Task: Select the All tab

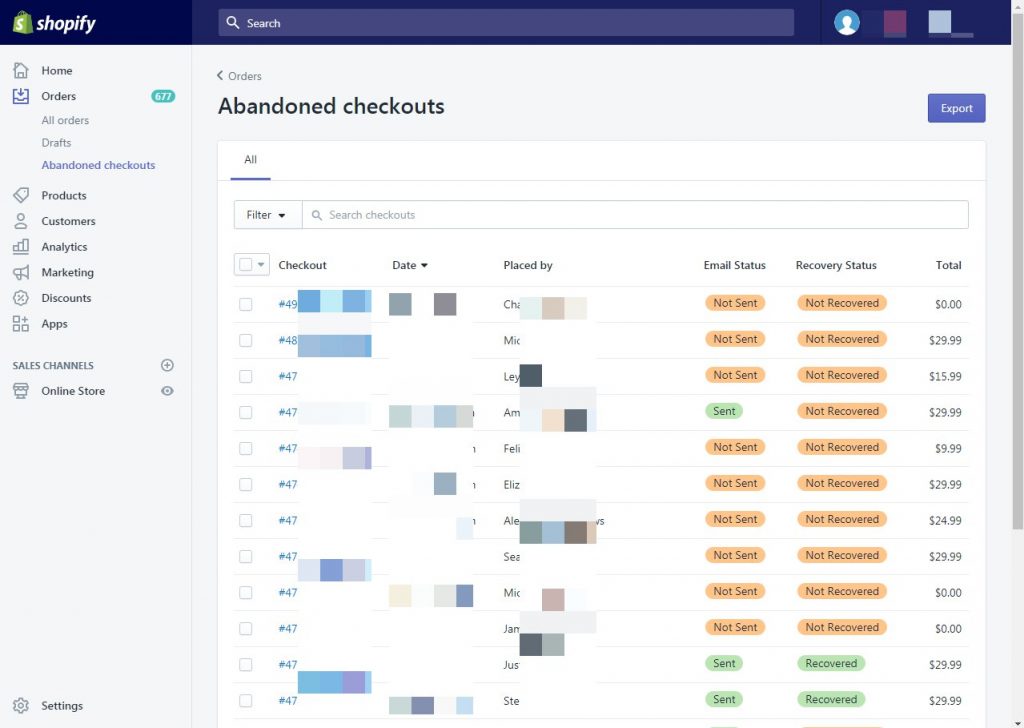Action: (x=250, y=160)
